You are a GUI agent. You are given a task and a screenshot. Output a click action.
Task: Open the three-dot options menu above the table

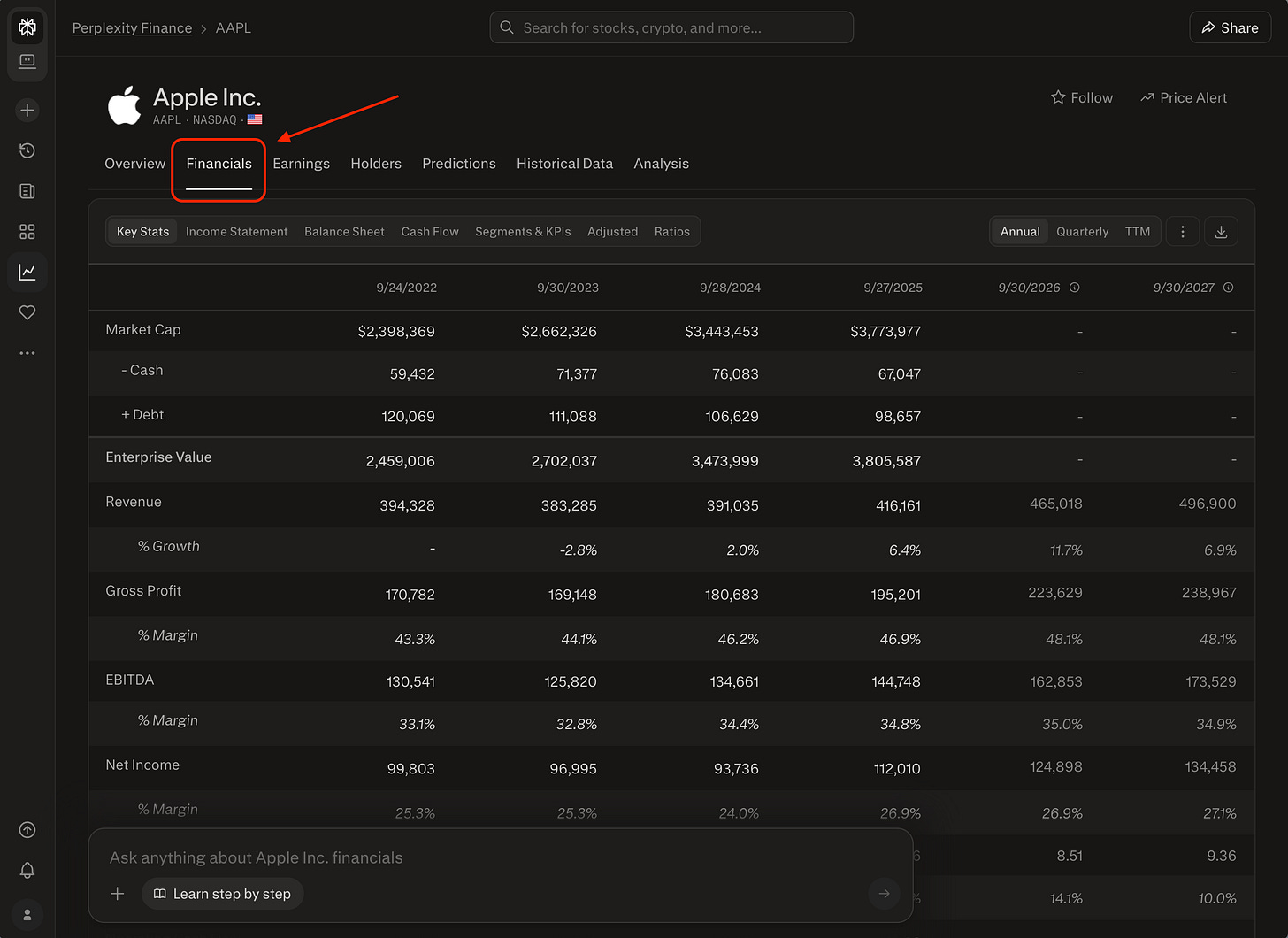(x=1183, y=231)
